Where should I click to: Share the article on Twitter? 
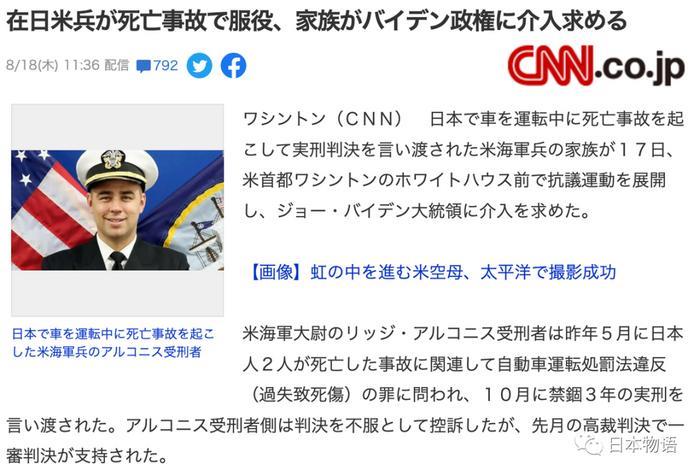click(199, 66)
